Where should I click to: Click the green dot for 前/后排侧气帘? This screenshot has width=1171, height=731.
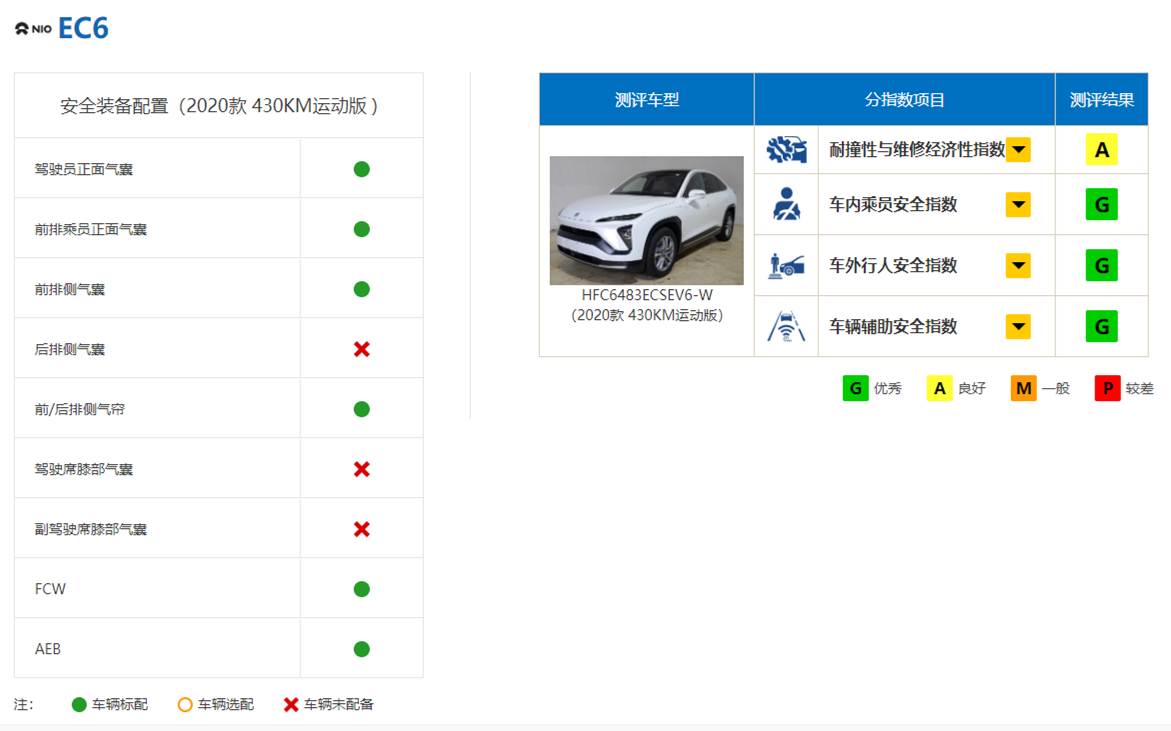tap(361, 409)
